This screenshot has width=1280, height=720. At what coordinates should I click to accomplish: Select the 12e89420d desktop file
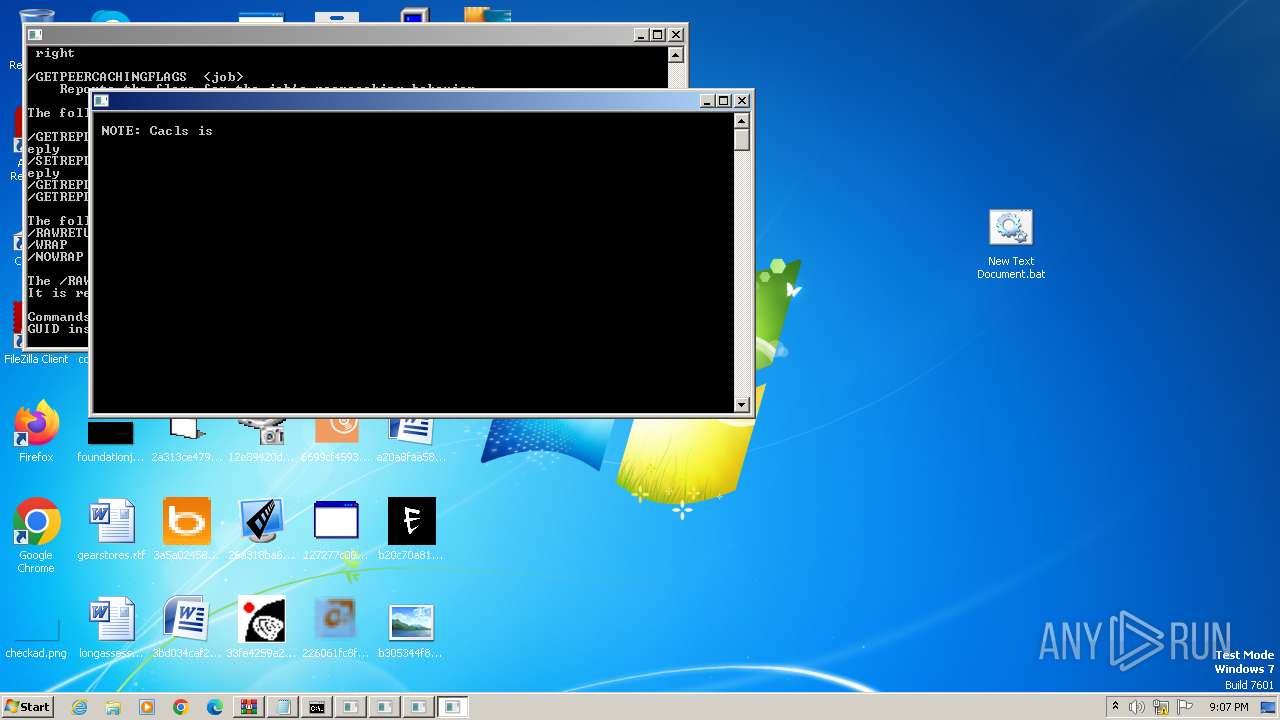pyautogui.click(x=262, y=441)
